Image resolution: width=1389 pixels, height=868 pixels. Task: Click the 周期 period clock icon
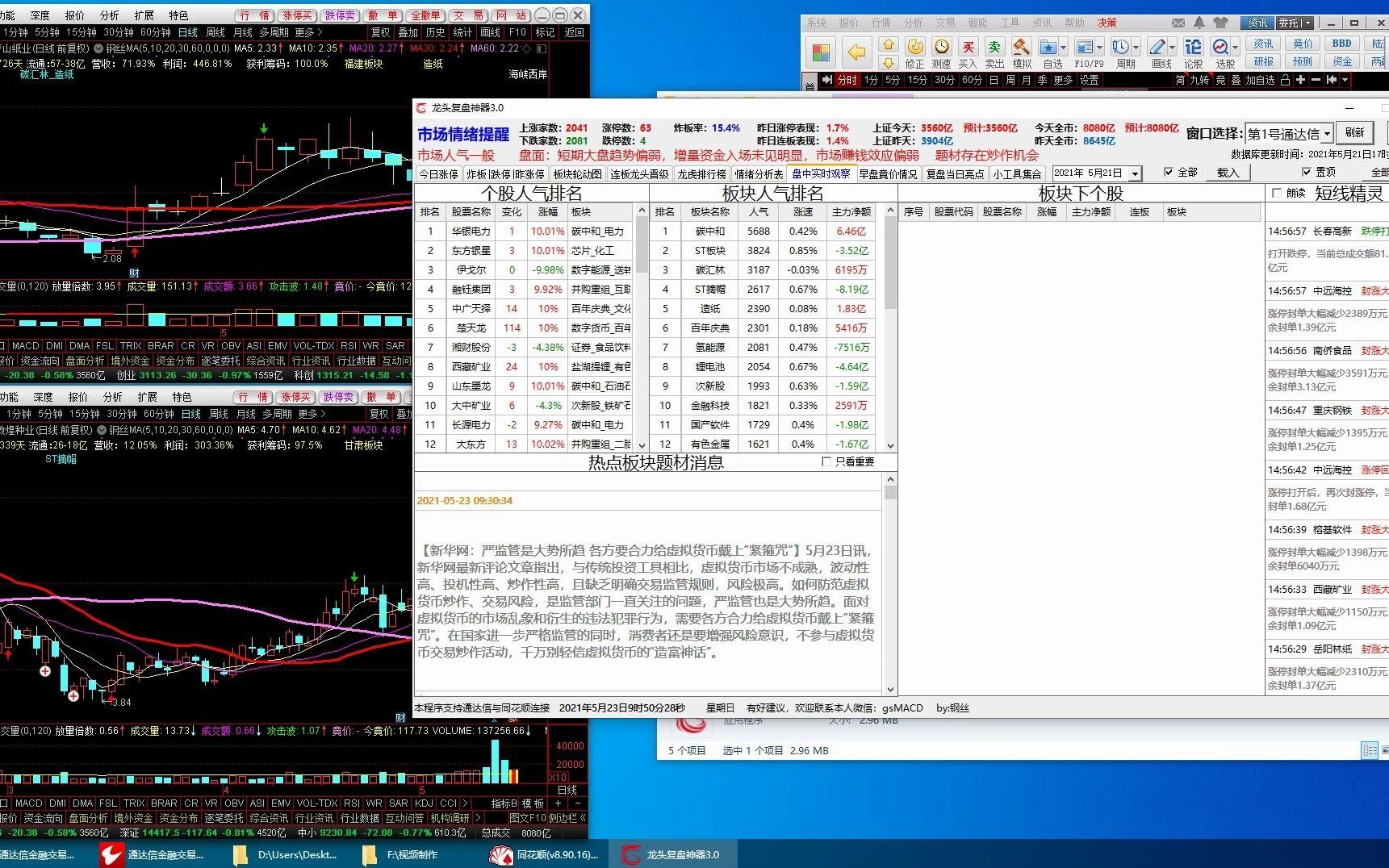[1121, 48]
